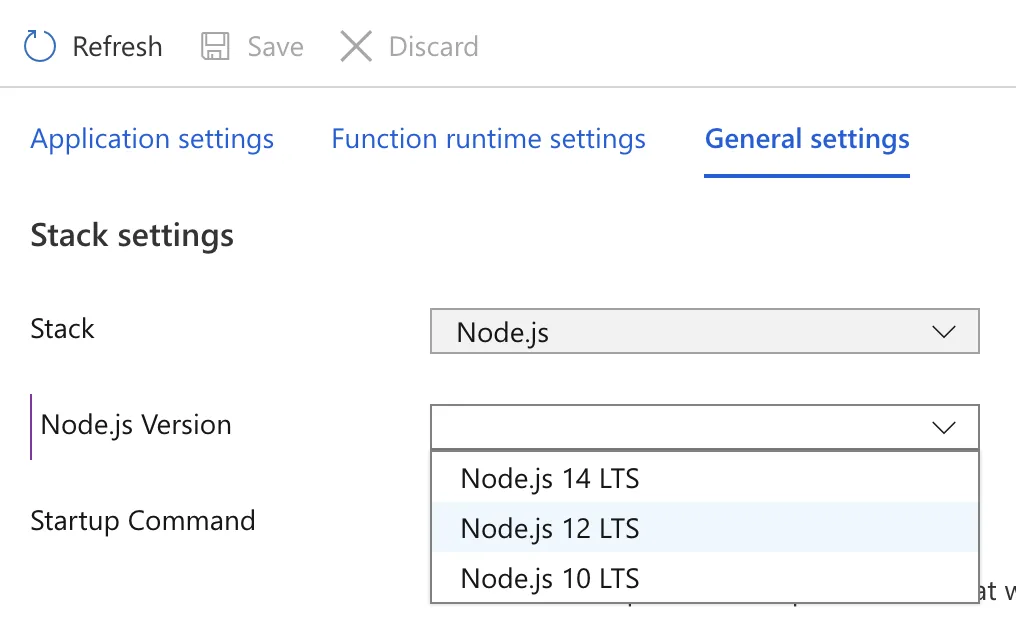Click the Refresh circular arrow icon
1016x634 pixels.
point(40,46)
